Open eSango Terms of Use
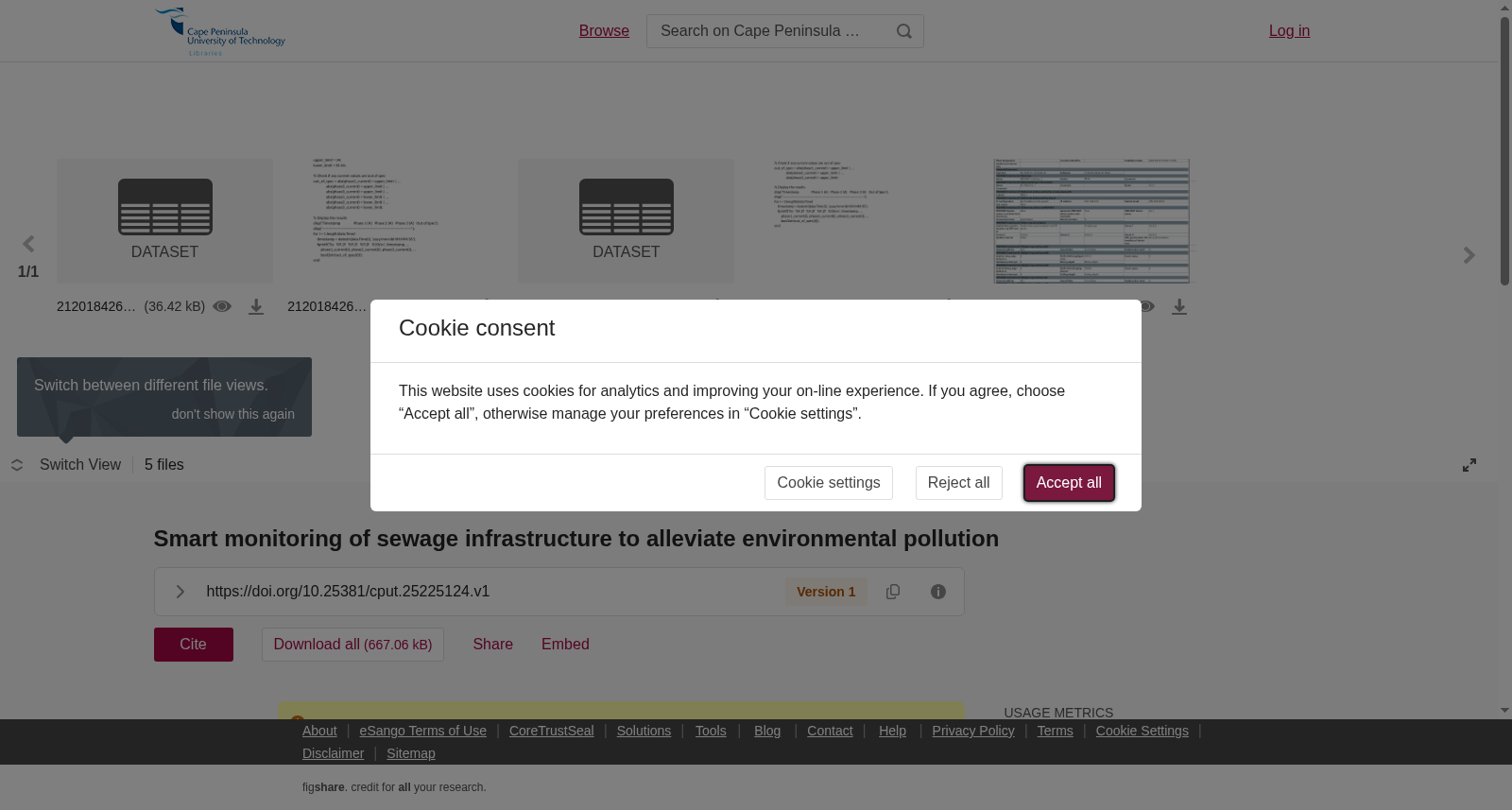Image resolution: width=1512 pixels, height=810 pixels. click(x=423, y=731)
